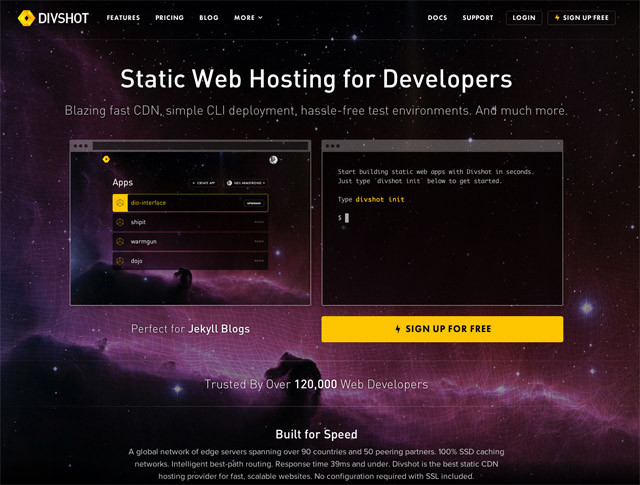Click the Login button
640x485 pixels.
[x=524, y=18]
